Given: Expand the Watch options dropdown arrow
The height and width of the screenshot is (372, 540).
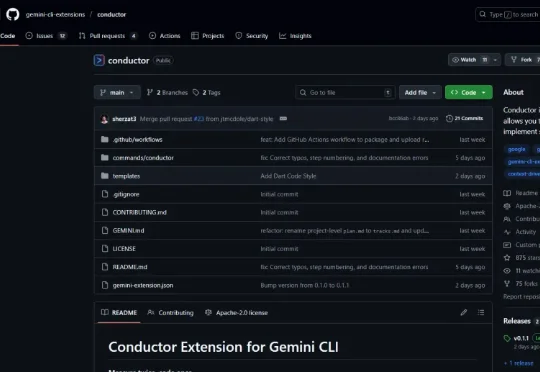Looking at the screenshot, I should pyautogui.click(x=495, y=60).
